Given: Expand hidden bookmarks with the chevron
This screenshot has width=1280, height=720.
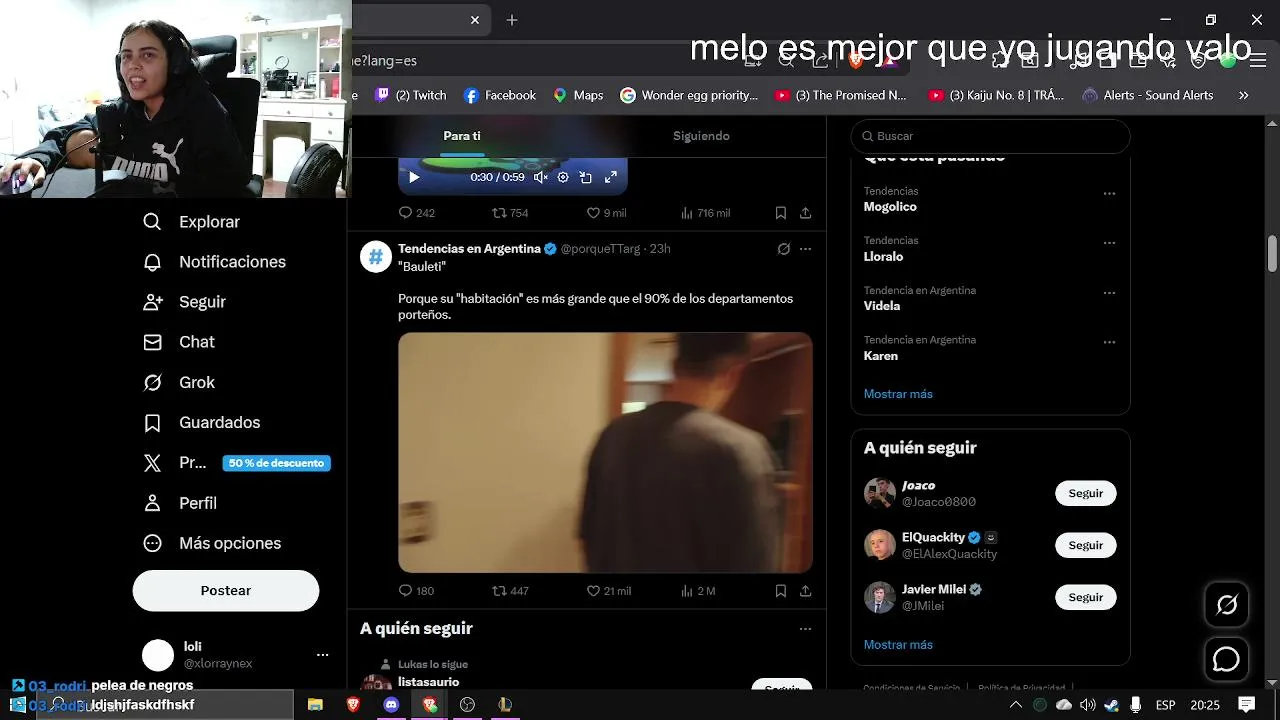Looking at the screenshot, I should point(1243,95).
